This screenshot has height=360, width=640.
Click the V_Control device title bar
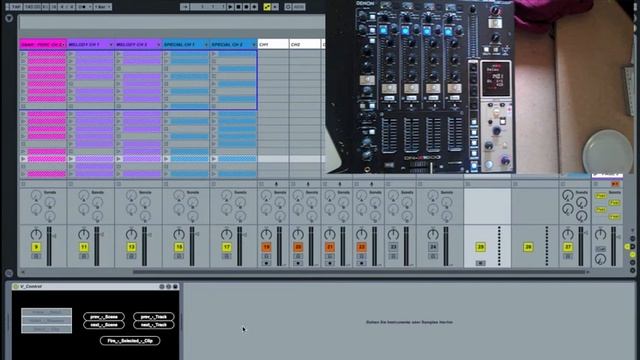(x=96, y=287)
